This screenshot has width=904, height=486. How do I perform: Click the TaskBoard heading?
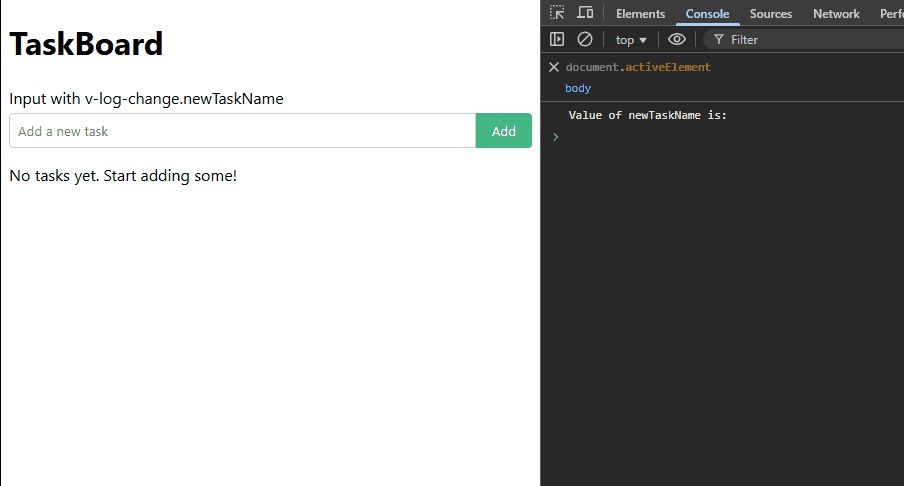86,44
